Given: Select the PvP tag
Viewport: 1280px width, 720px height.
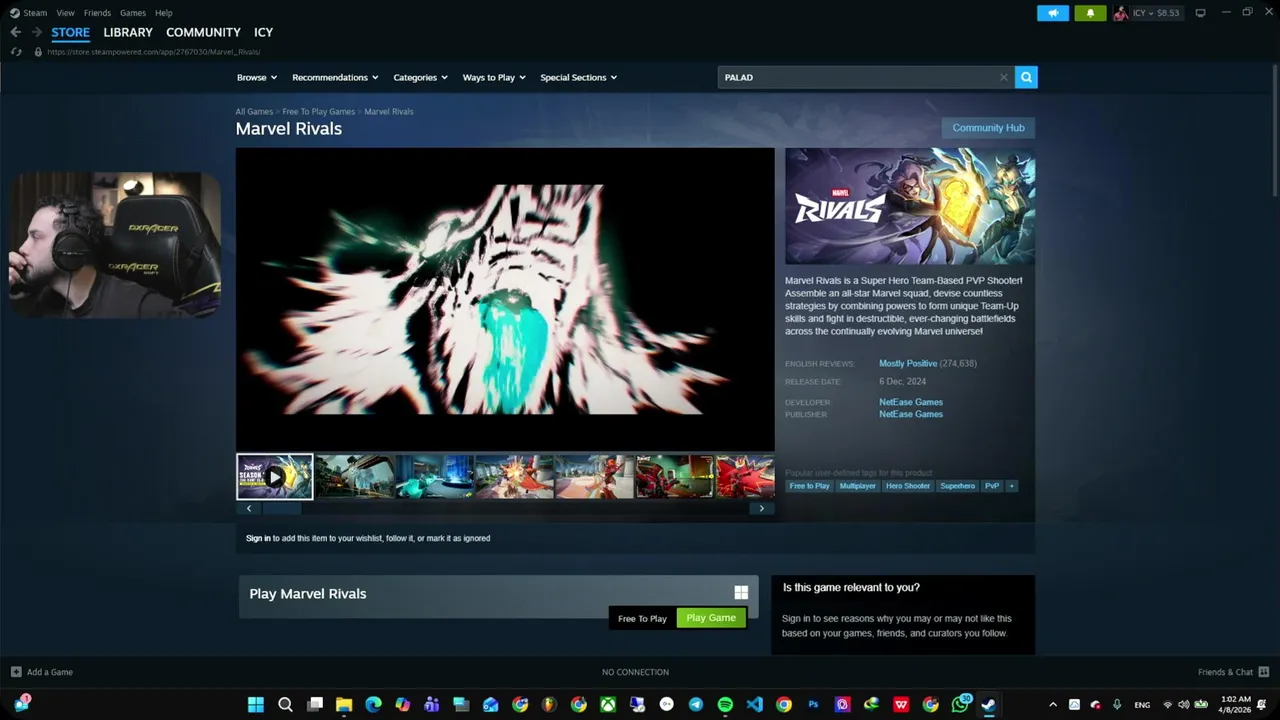Looking at the screenshot, I should coord(992,486).
